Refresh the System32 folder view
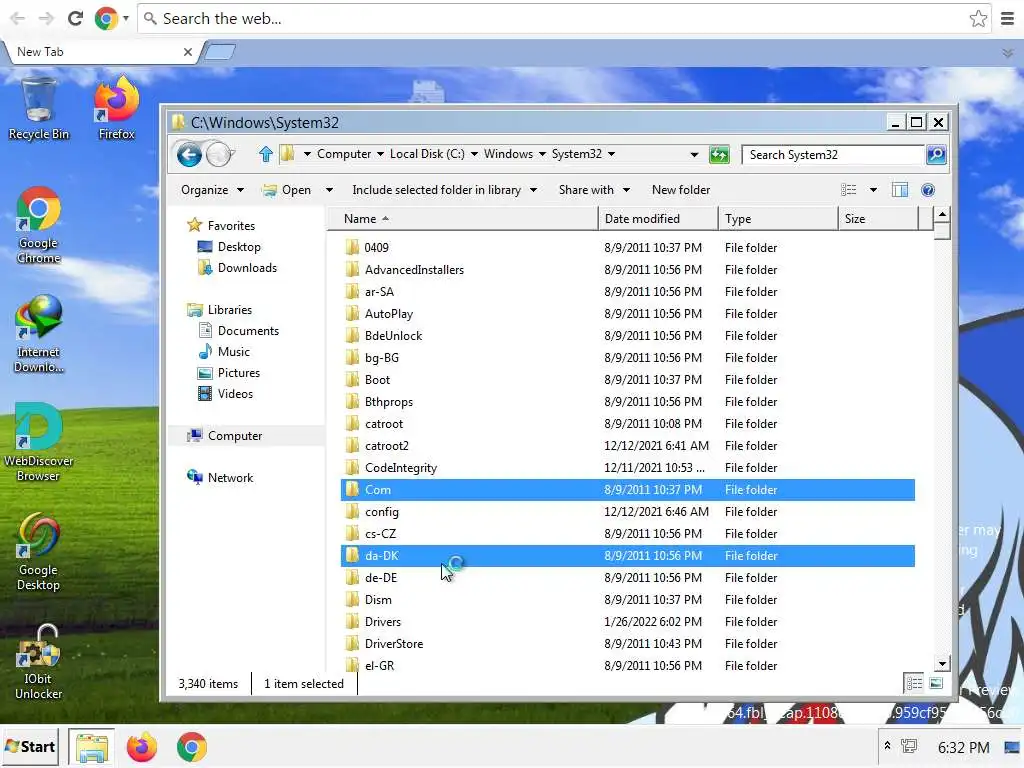 point(719,155)
